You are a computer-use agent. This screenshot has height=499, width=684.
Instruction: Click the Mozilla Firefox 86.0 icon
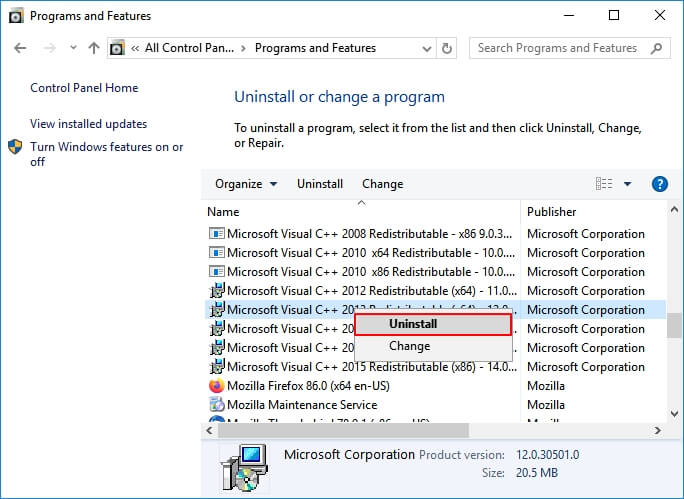click(x=216, y=386)
